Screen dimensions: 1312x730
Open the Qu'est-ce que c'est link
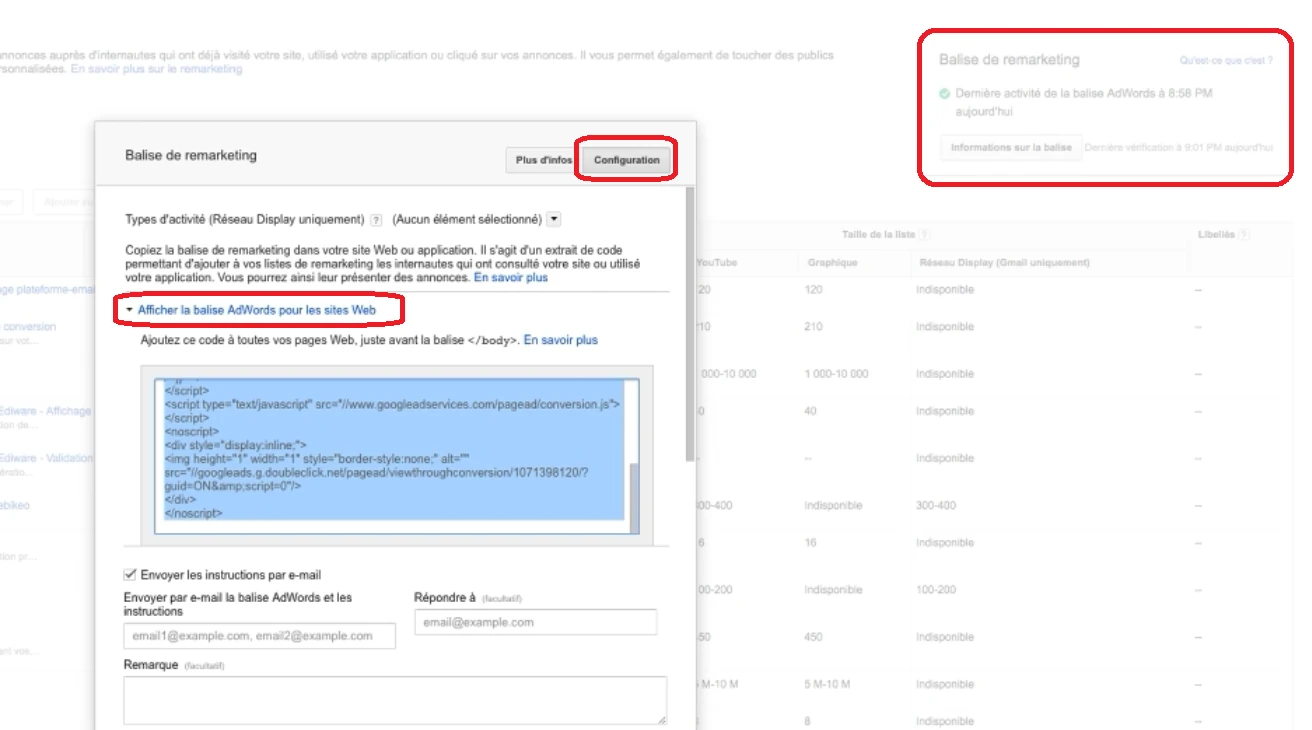pyautogui.click(x=1226, y=61)
